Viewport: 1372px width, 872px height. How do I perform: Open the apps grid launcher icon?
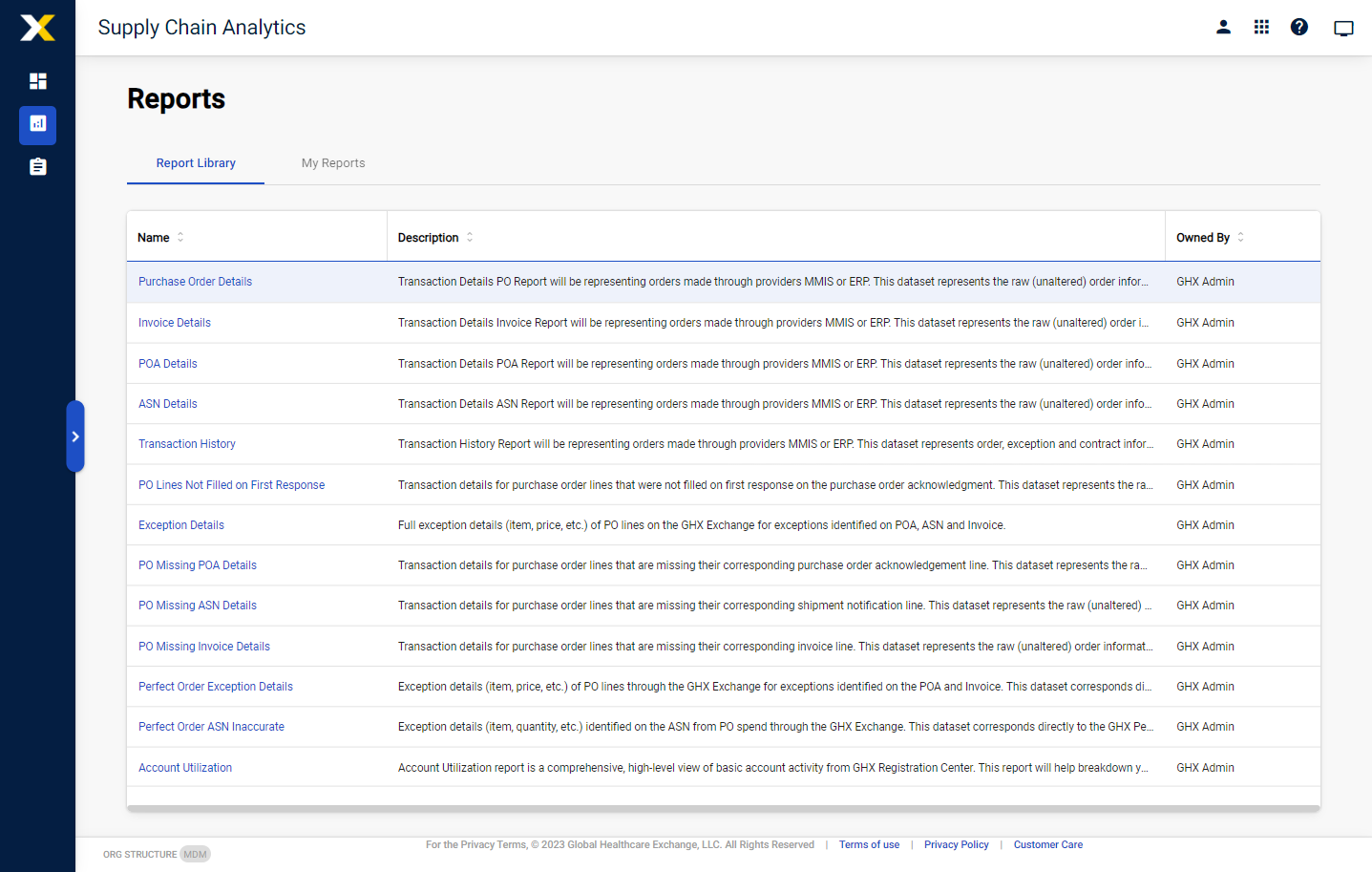tap(1261, 28)
